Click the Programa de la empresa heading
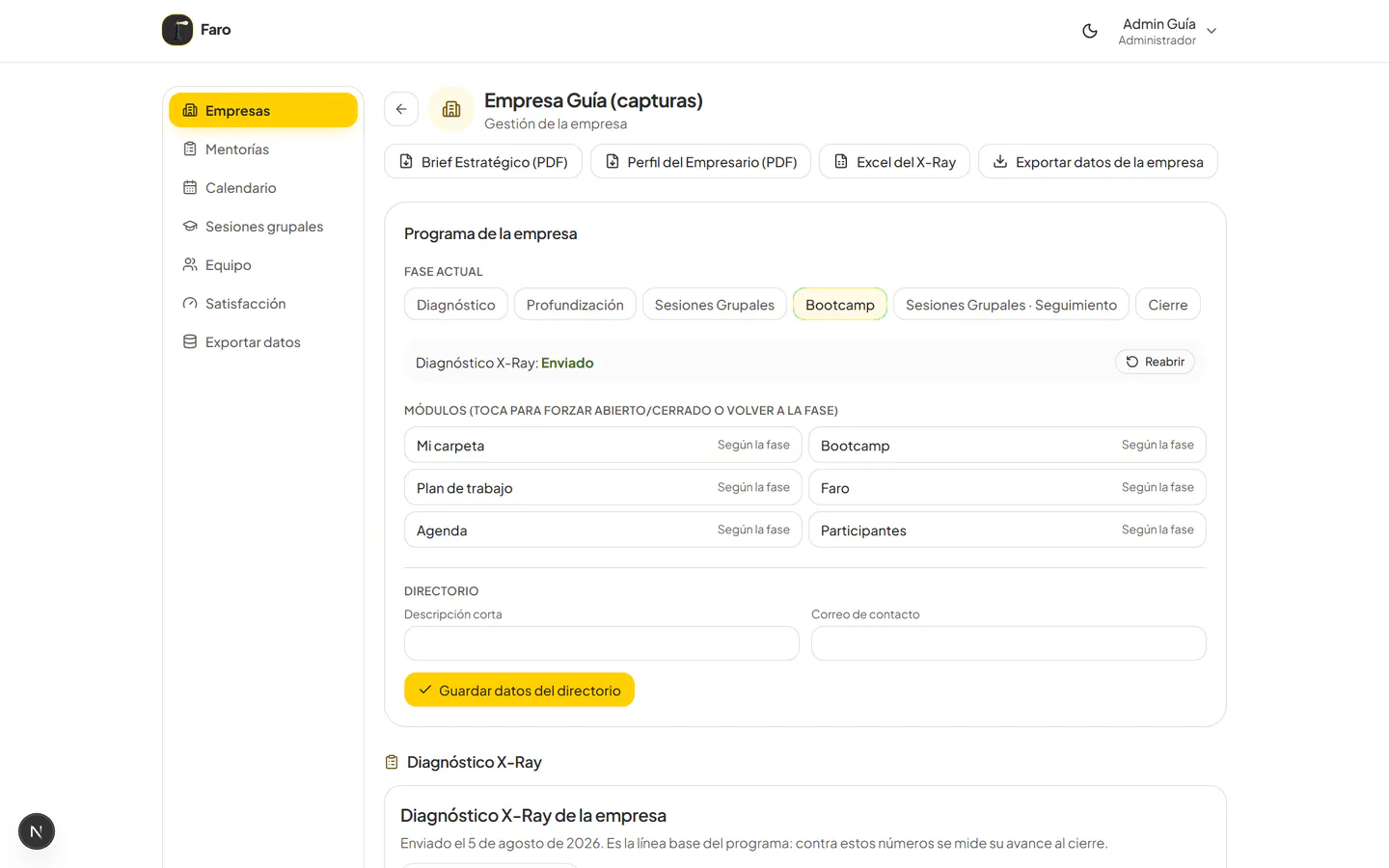Viewport: 1389px width, 868px height. click(x=491, y=234)
